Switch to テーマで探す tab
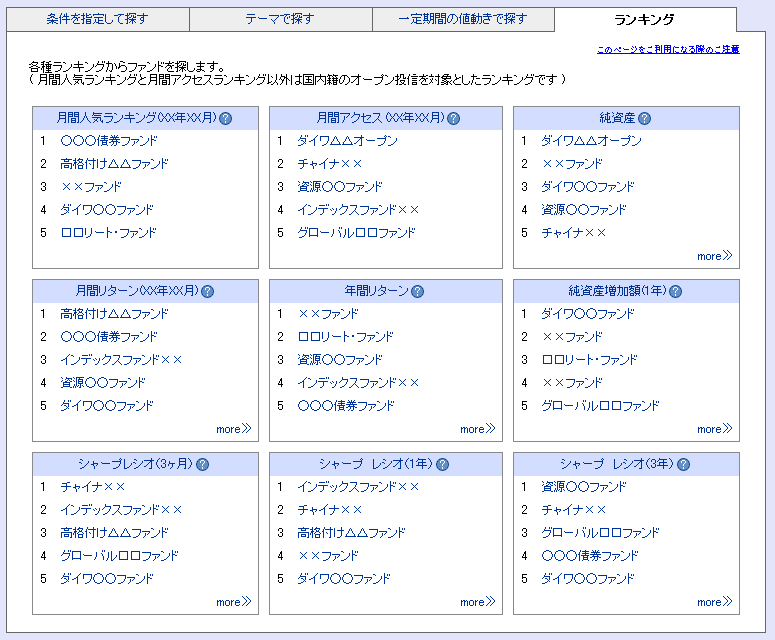The width and height of the screenshot is (775, 640). (281, 19)
